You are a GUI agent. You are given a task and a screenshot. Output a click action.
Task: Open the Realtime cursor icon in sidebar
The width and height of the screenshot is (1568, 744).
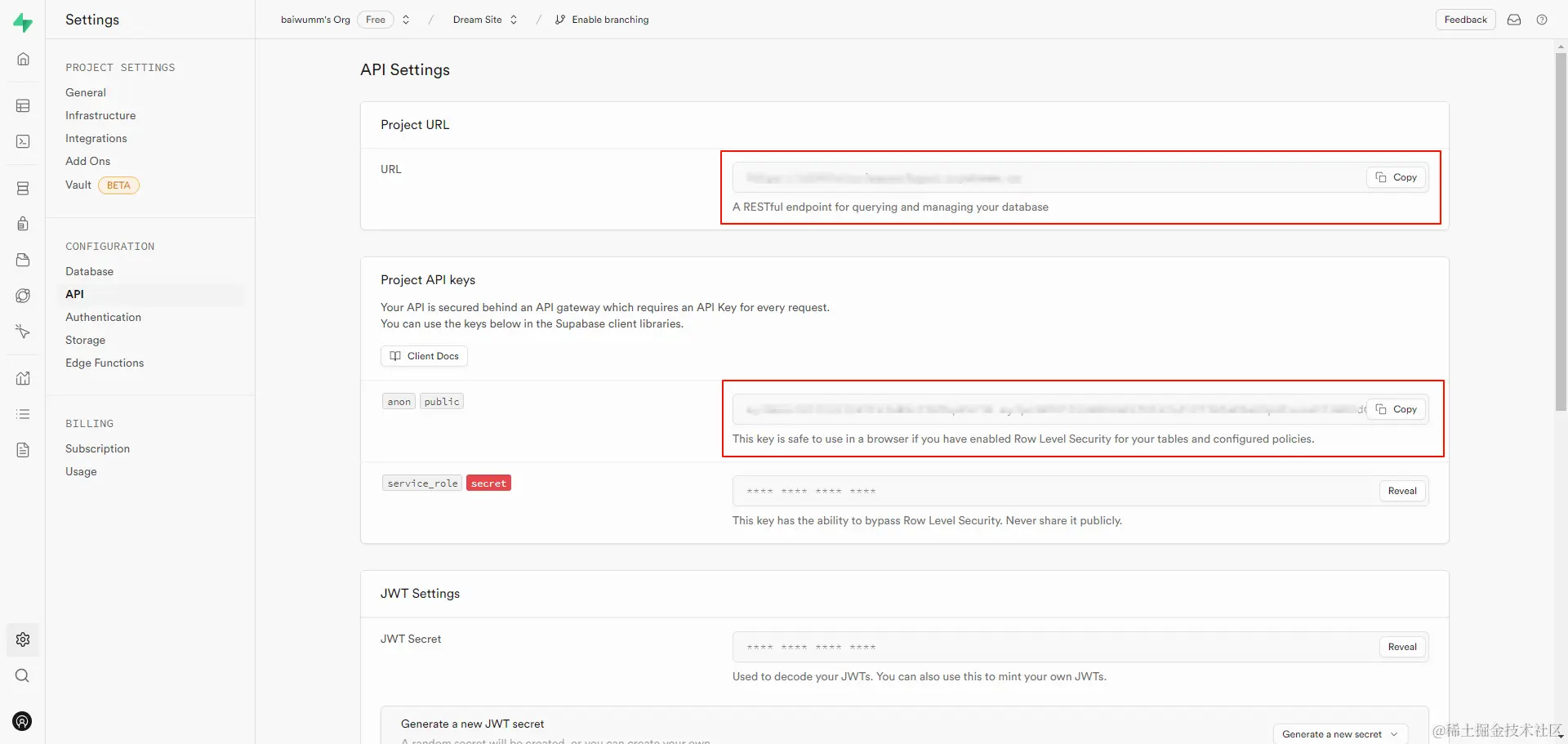(x=23, y=332)
